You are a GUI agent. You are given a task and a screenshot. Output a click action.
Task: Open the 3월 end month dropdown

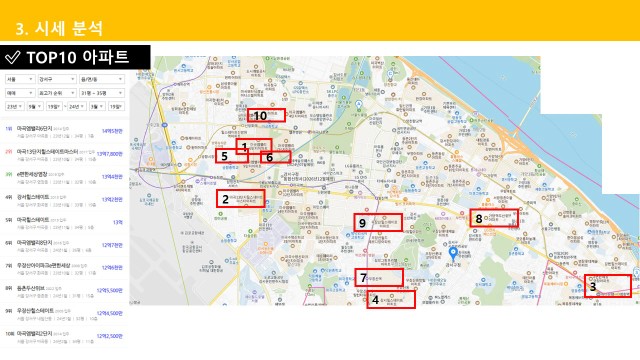click(97, 107)
